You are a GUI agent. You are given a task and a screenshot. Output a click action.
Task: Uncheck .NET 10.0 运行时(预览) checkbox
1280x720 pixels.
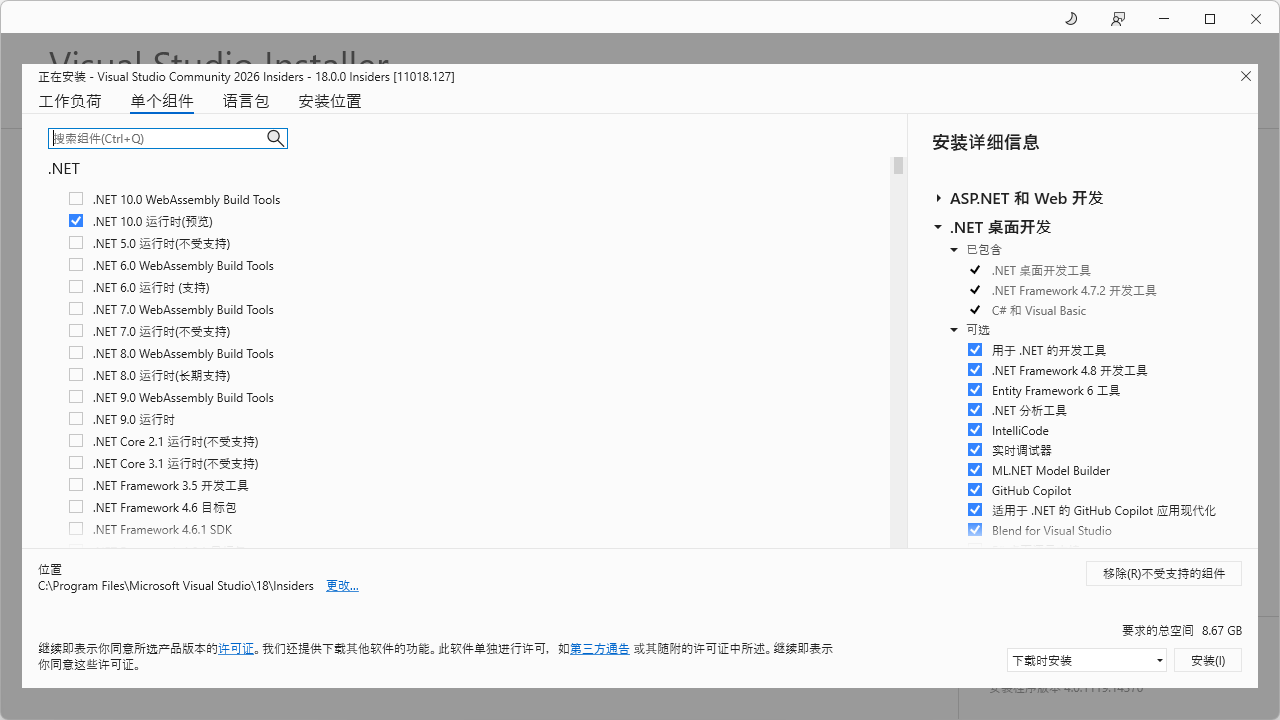[76, 221]
